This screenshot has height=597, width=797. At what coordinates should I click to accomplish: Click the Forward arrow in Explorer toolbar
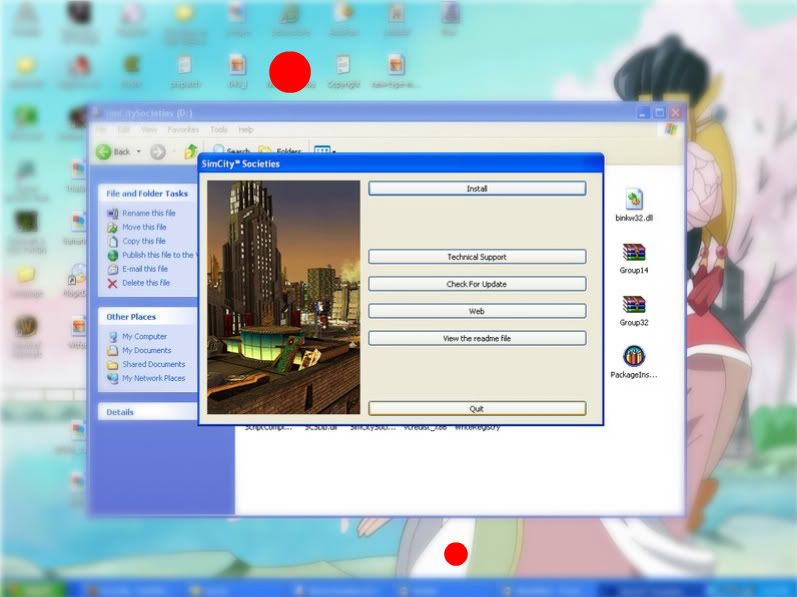pyautogui.click(x=158, y=151)
